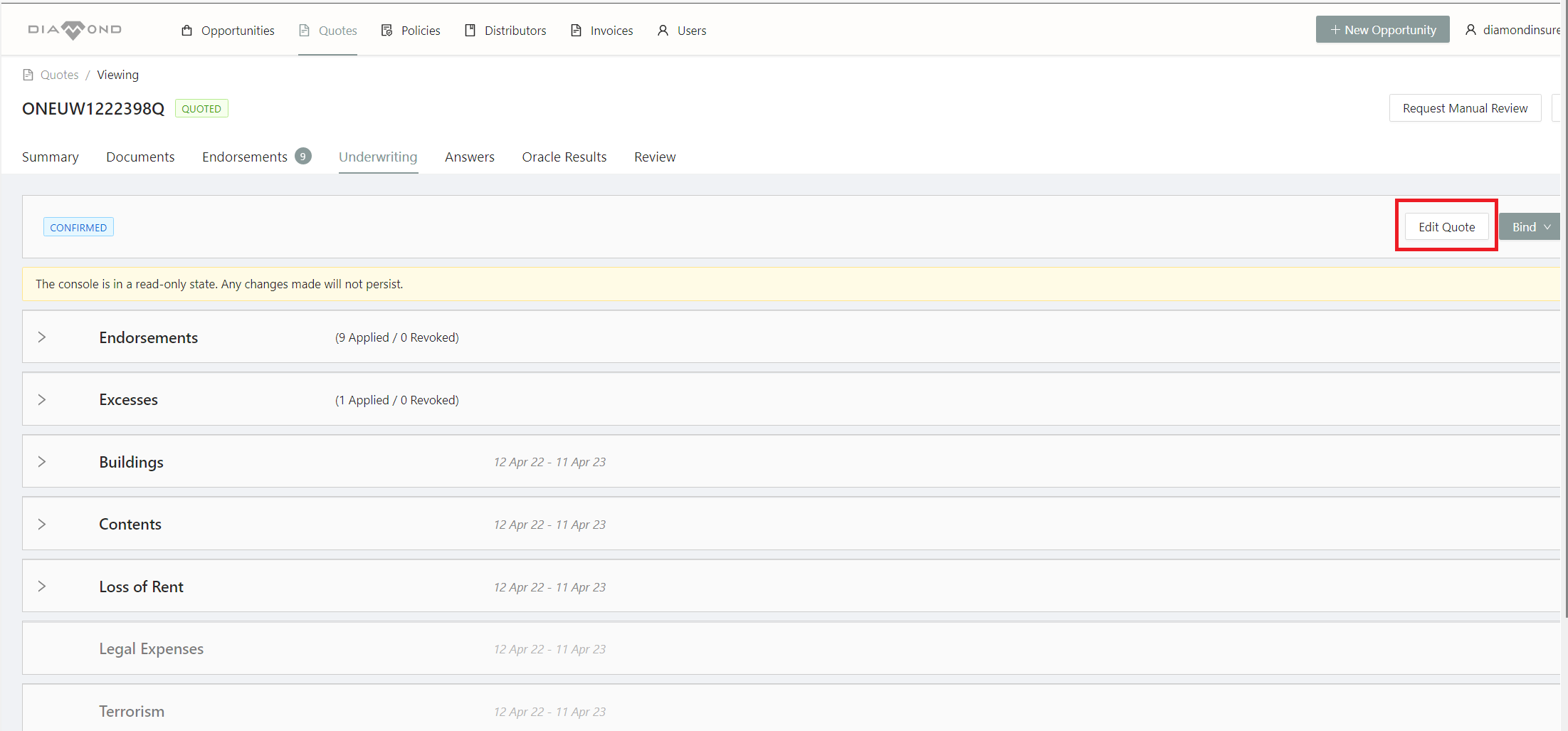Screen dimensions: 1568x731
Task: Click the Diamond logo
Action: tap(75, 30)
